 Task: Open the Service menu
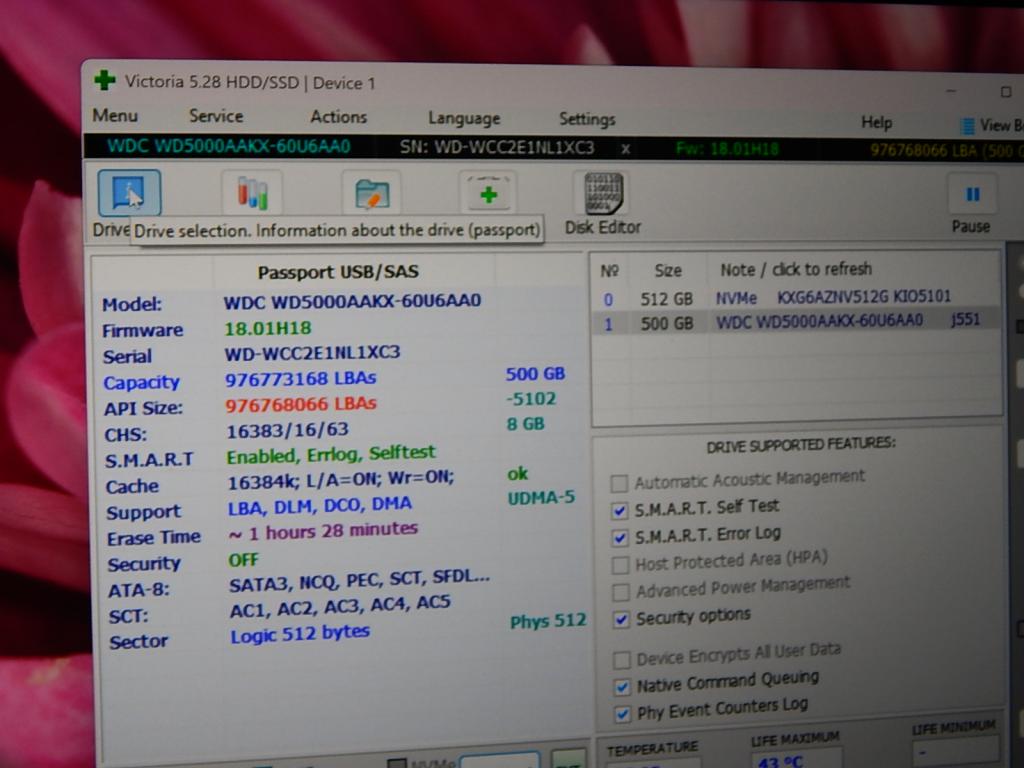(216, 116)
